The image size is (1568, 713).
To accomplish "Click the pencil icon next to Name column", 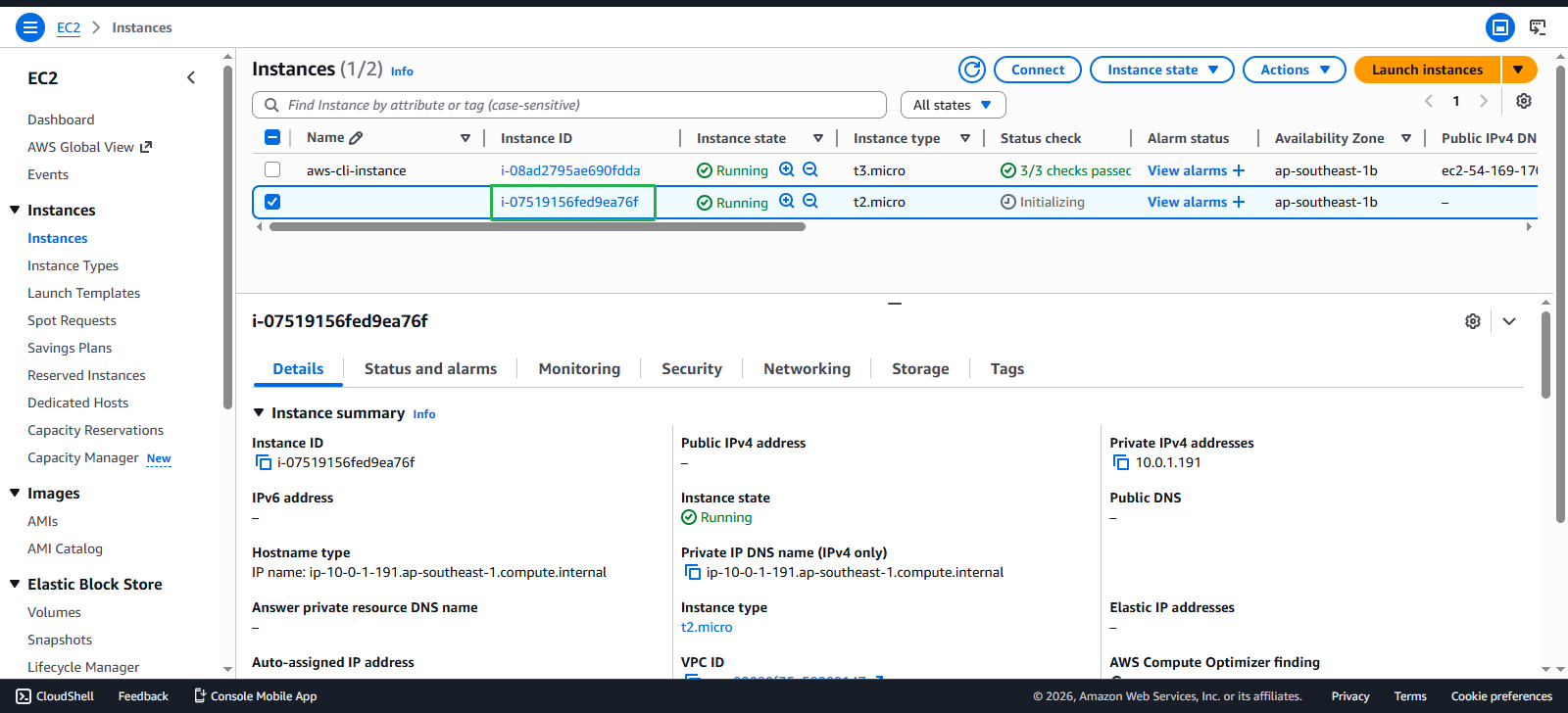I will [357, 138].
